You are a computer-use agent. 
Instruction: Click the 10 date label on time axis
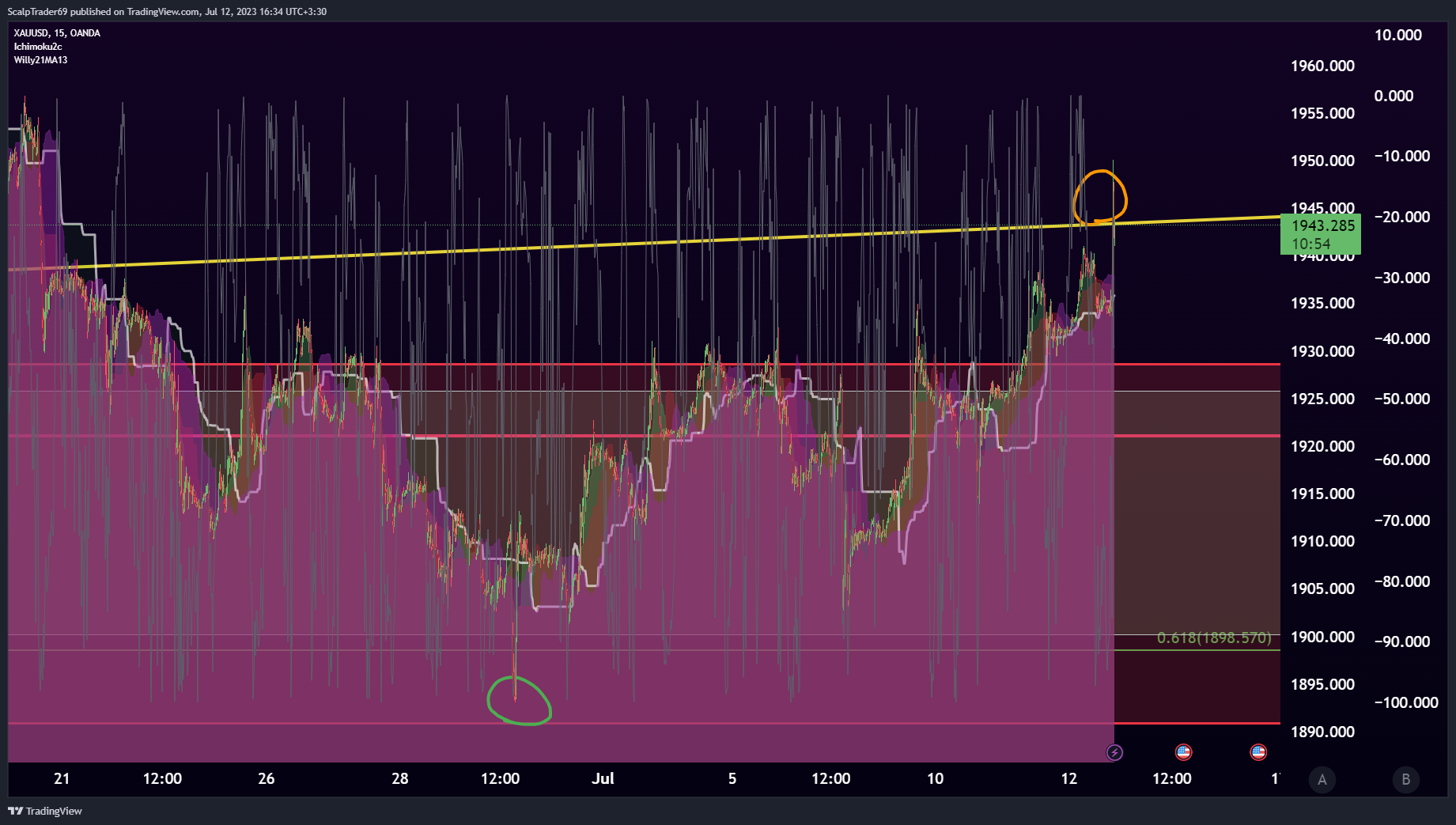935,778
